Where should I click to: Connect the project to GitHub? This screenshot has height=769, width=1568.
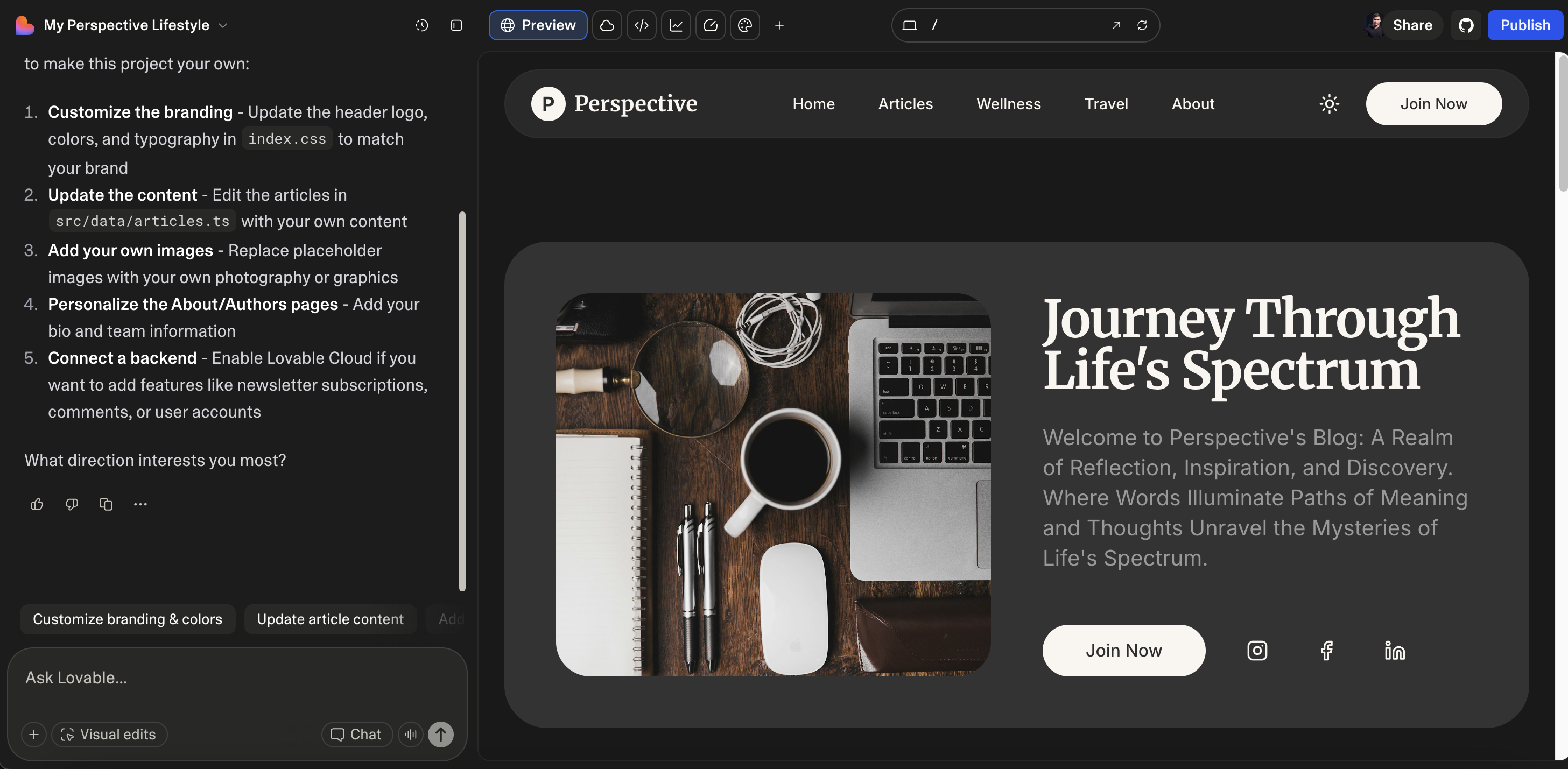(x=1466, y=25)
